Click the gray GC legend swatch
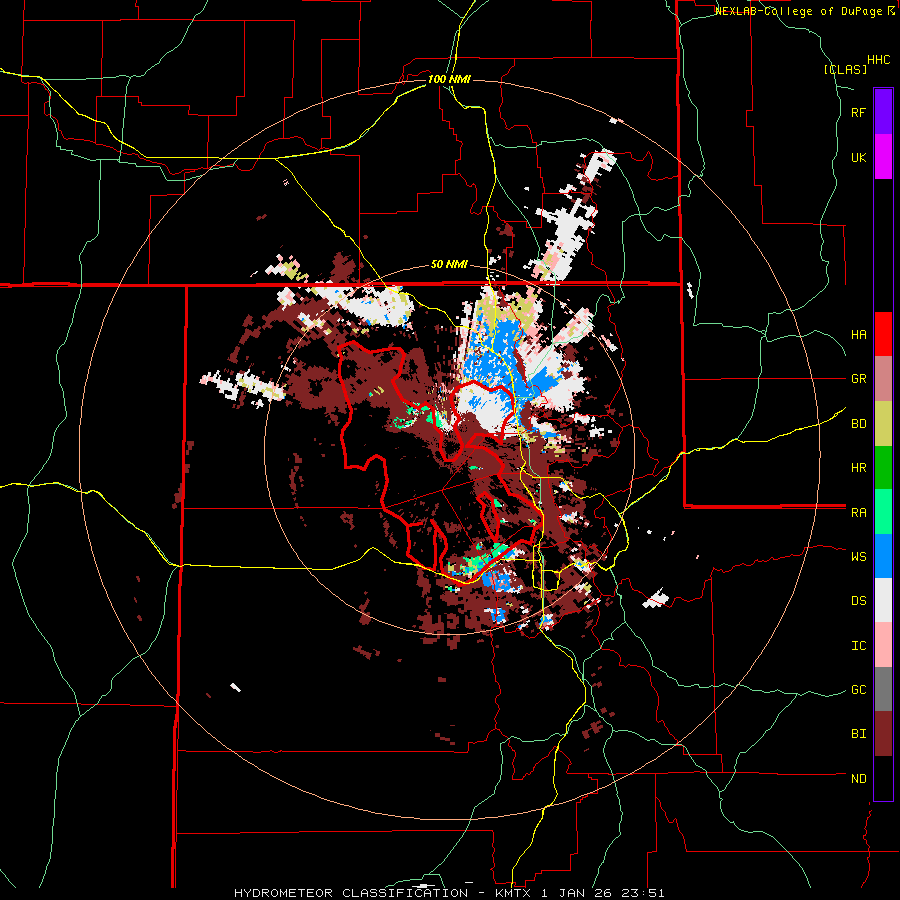Viewport: 900px width, 900px height. pos(883,689)
